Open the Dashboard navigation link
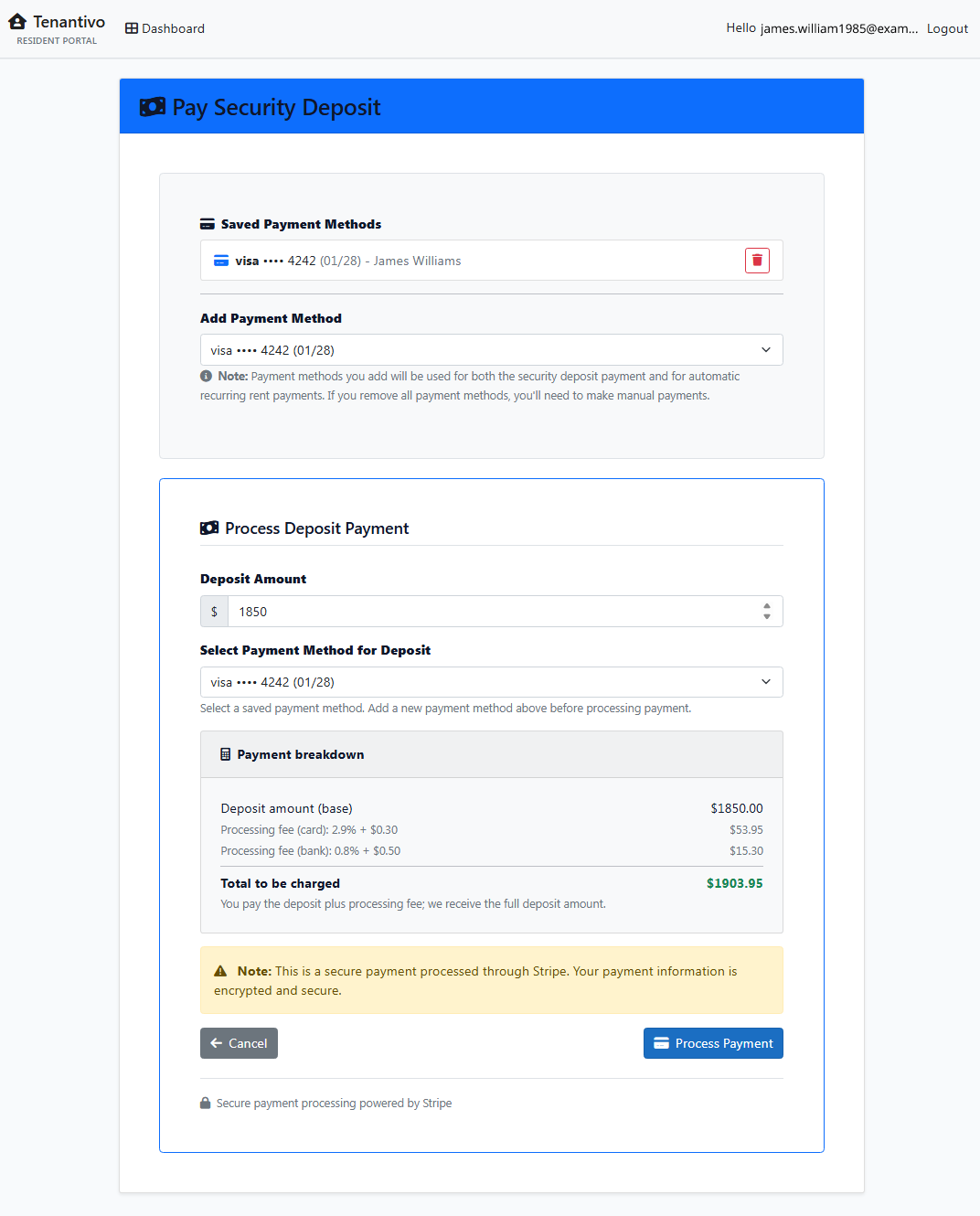Viewport: 980px width, 1216px height. point(165,28)
